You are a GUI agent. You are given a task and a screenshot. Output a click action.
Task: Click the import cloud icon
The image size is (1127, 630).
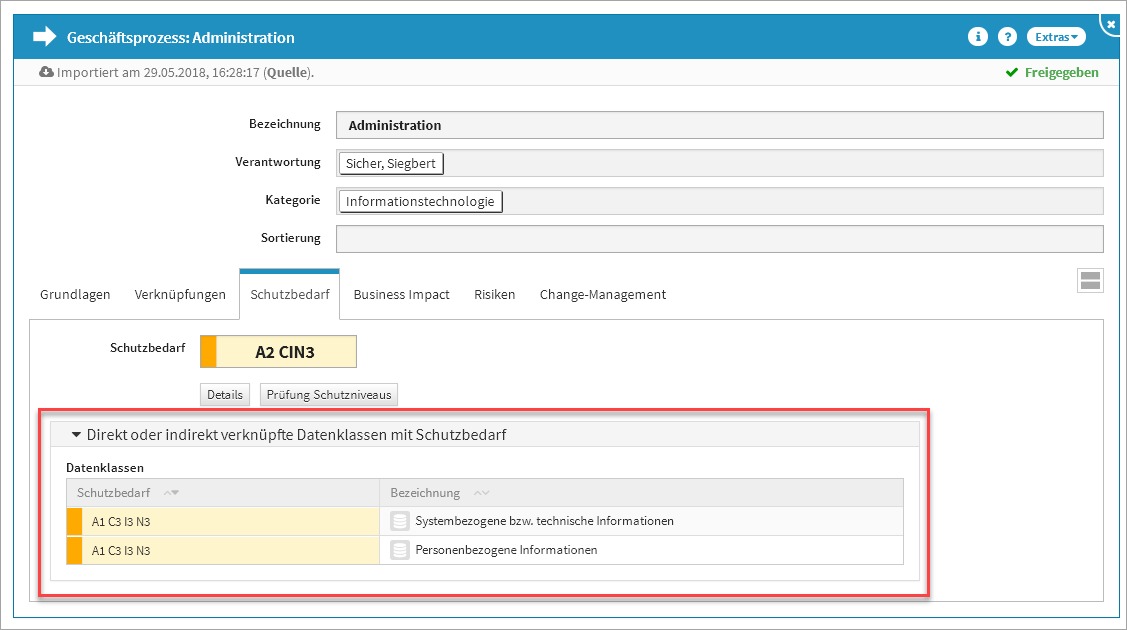point(47,72)
